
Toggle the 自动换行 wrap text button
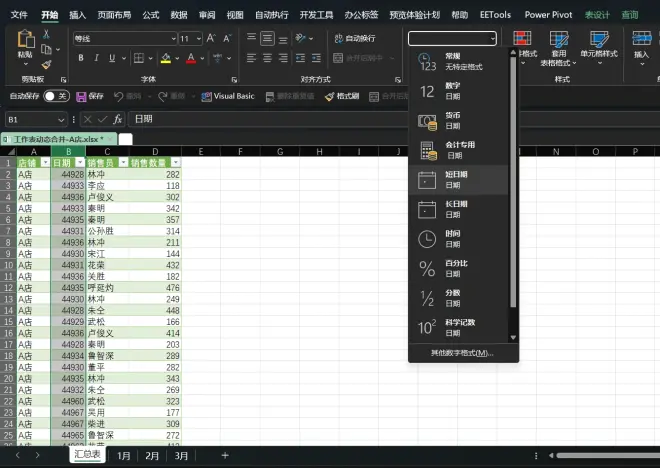click(354, 38)
